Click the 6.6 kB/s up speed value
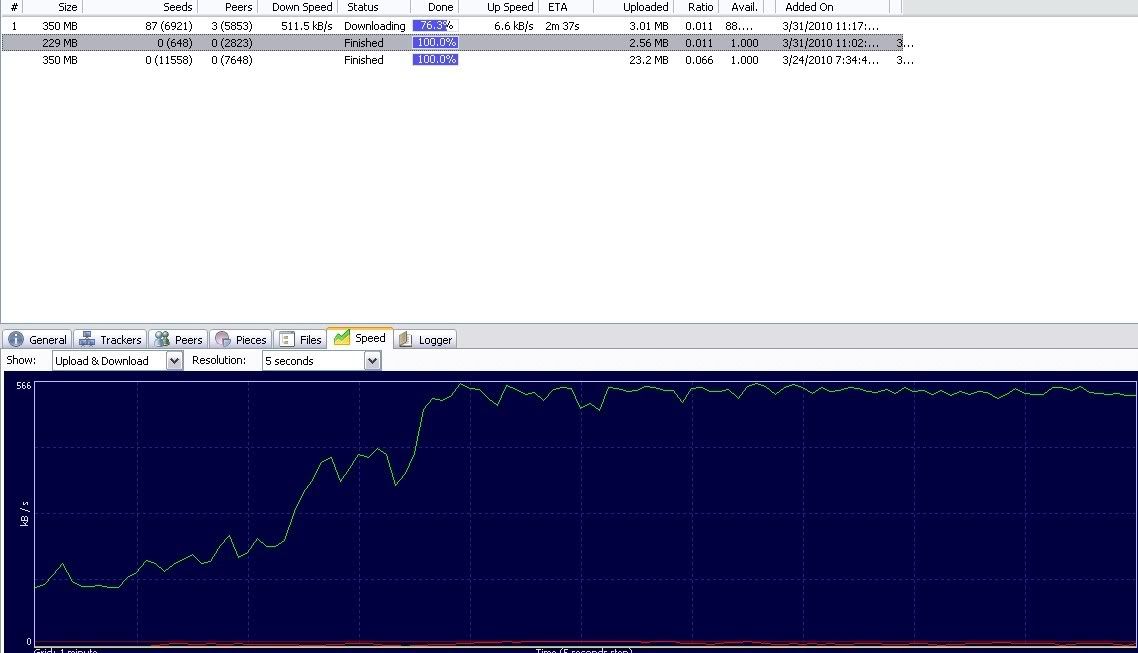The width and height of the screenshot is (1138, 653). 513,26
